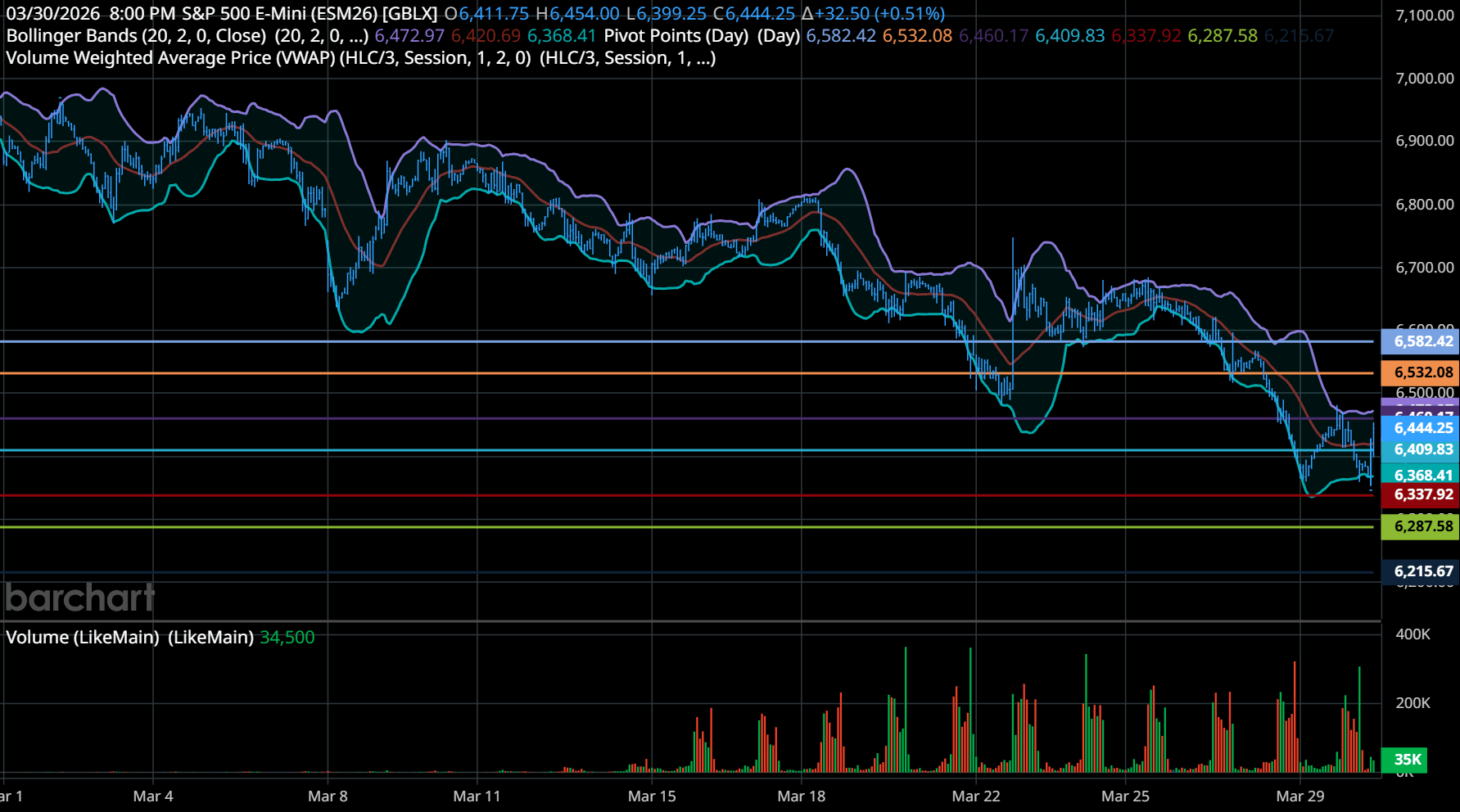Select the "Mar 15" date on the time axis

[652, 796]
